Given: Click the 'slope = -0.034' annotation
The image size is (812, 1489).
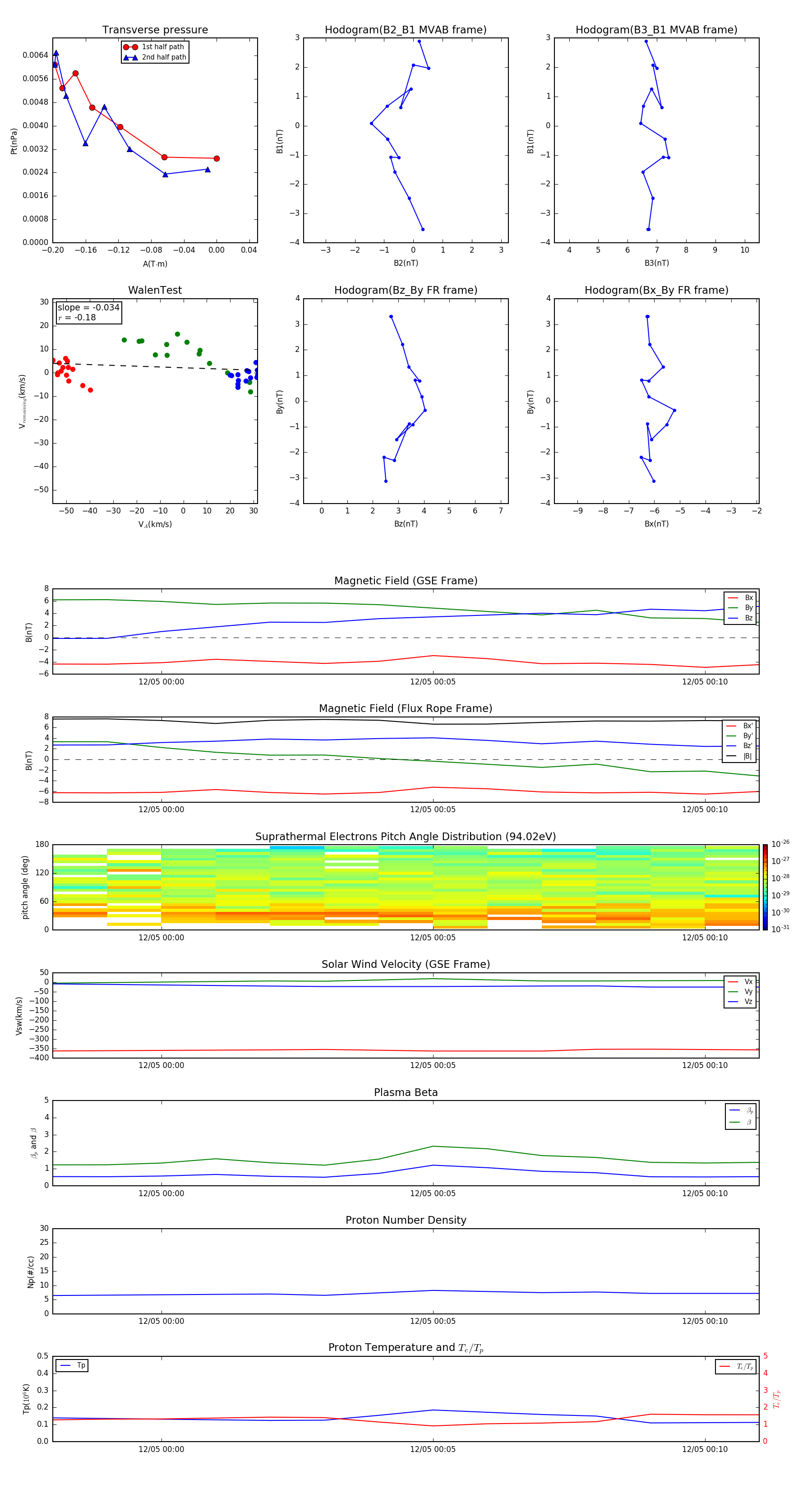Looking at the screenshot, I should coord(88,308).
